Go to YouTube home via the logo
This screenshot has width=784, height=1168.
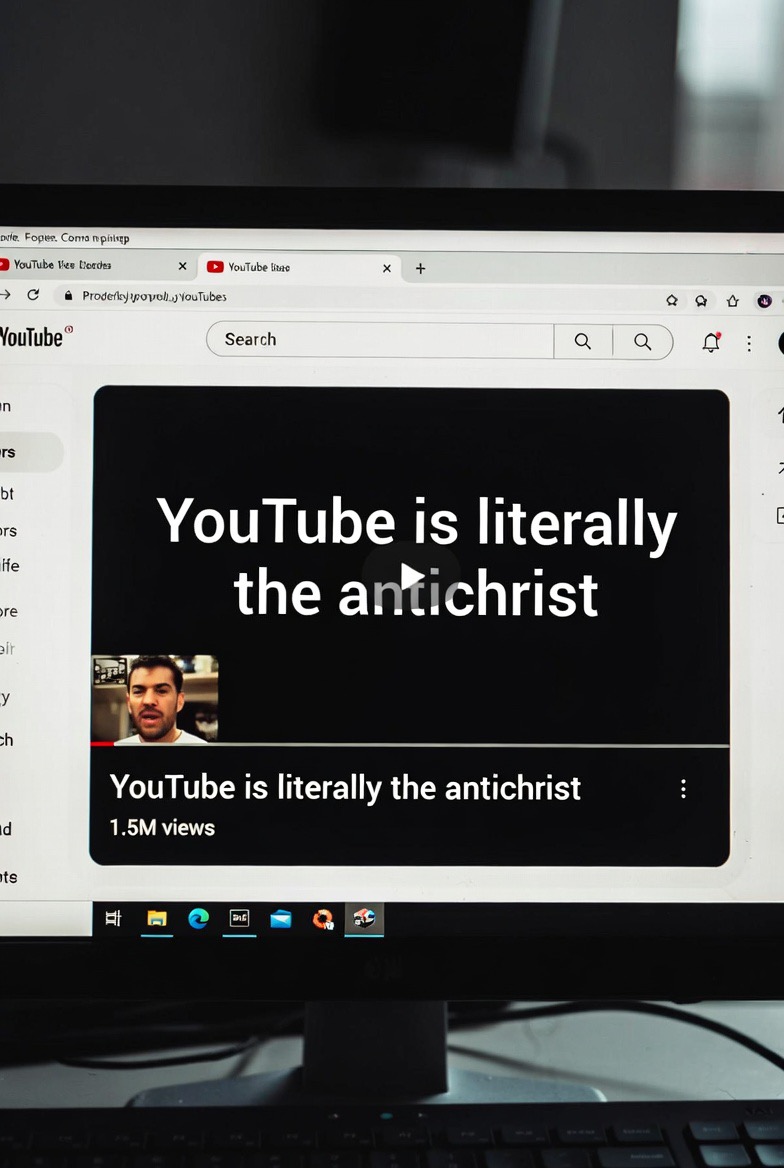[x=34, y=337]
